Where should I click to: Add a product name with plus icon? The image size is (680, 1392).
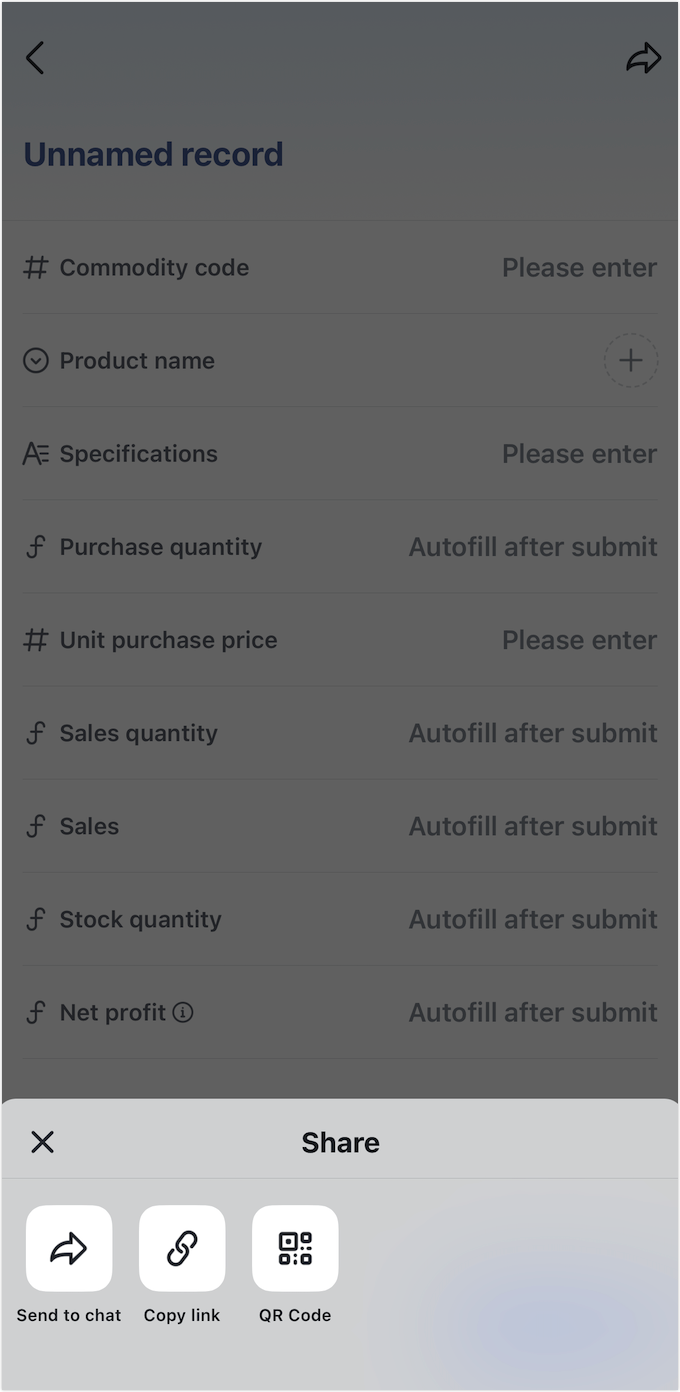click(630, 360)
